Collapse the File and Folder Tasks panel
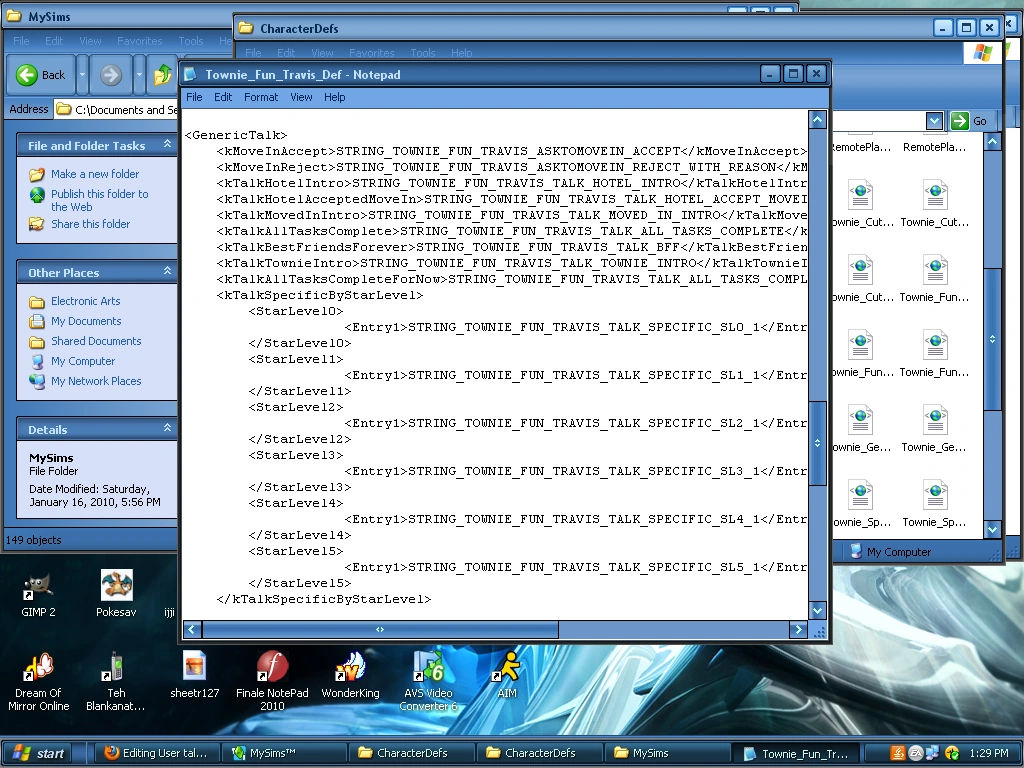 [x=167, y=144]
